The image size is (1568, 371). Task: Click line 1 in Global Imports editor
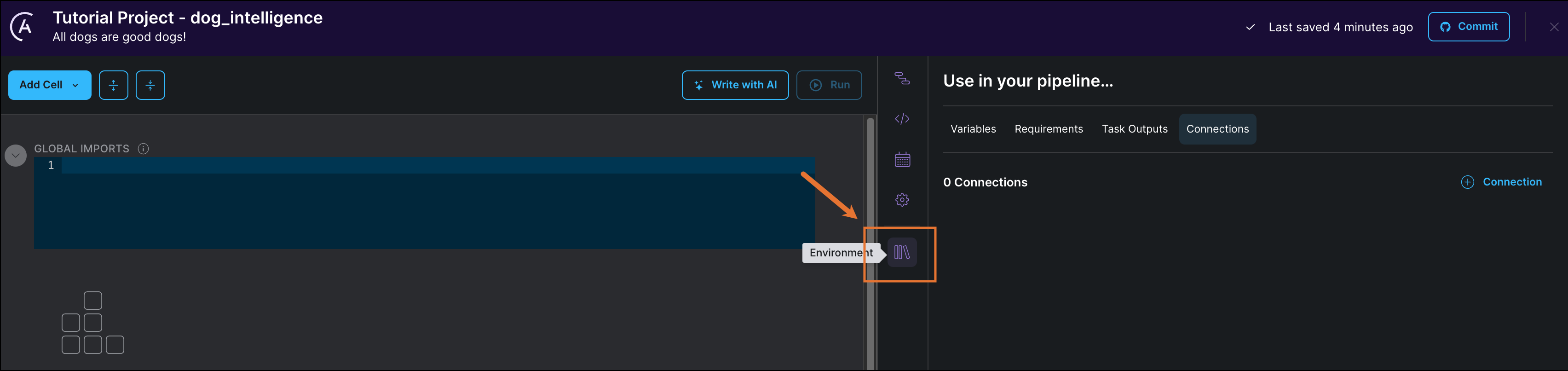click(x=426, y=166)
